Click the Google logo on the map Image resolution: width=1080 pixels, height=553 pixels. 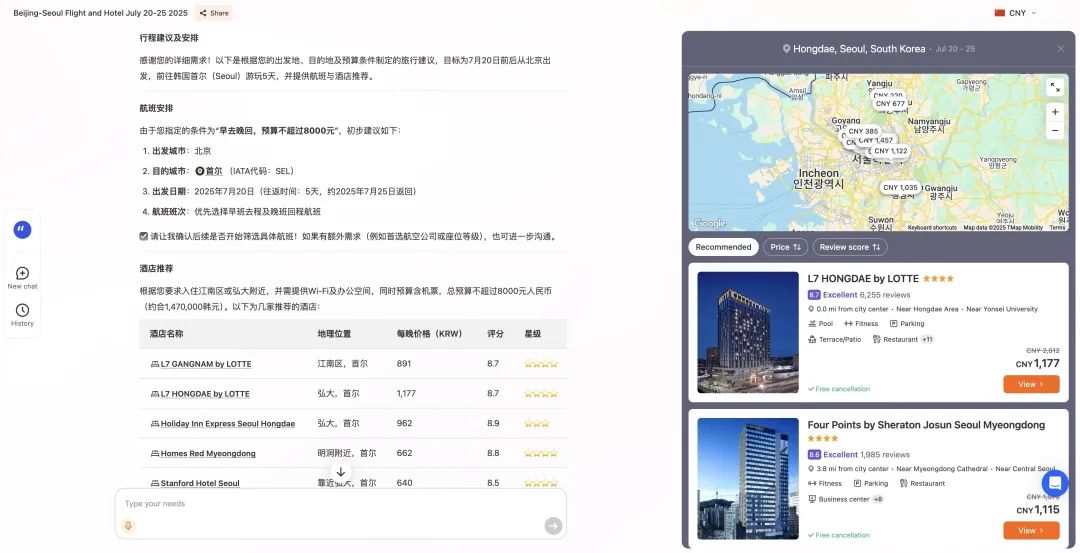pyautogui.click(x=709, y=223)
